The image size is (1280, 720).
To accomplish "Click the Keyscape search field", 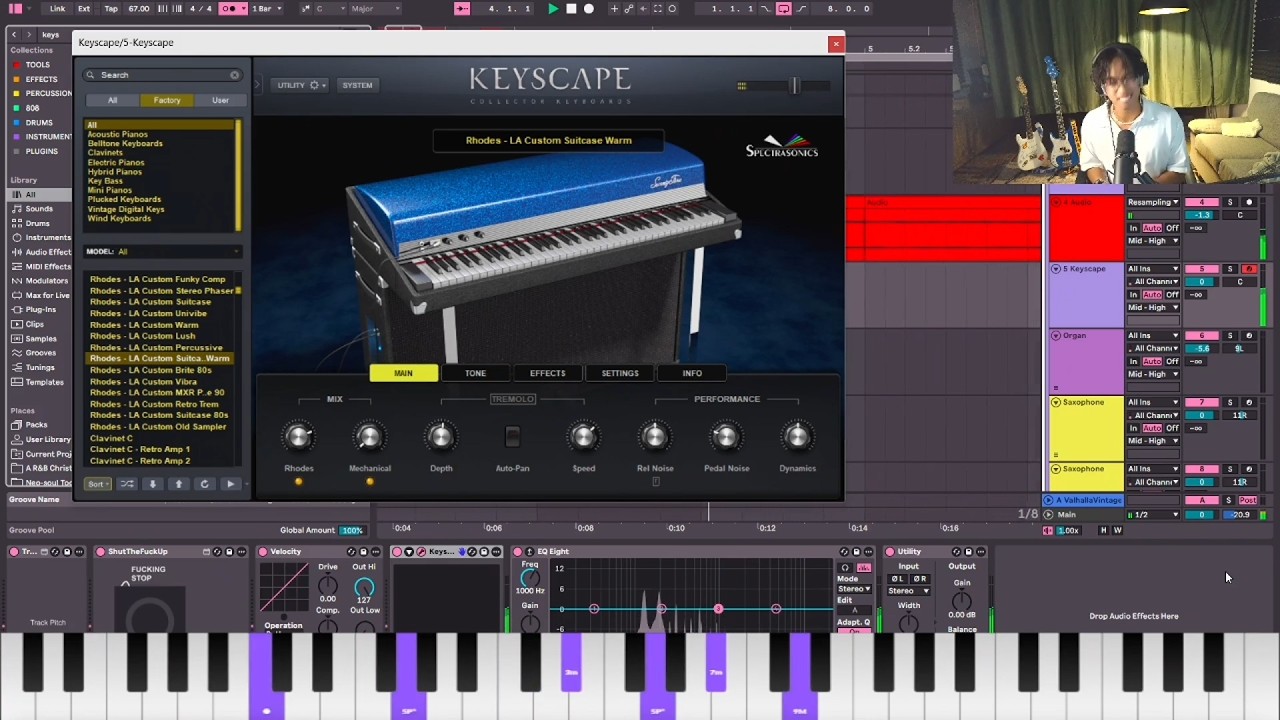I will (x=160, y=75).
